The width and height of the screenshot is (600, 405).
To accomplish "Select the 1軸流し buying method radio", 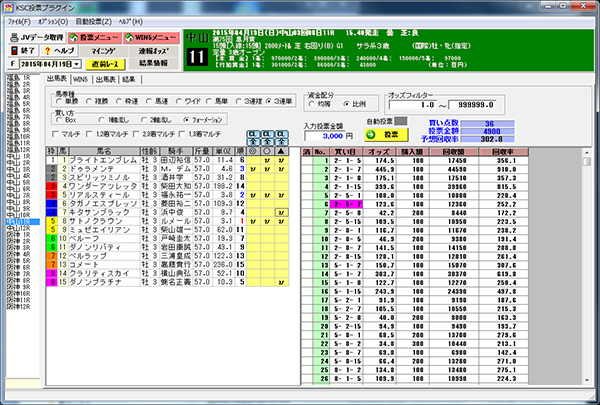I will (x=101, y=120).
